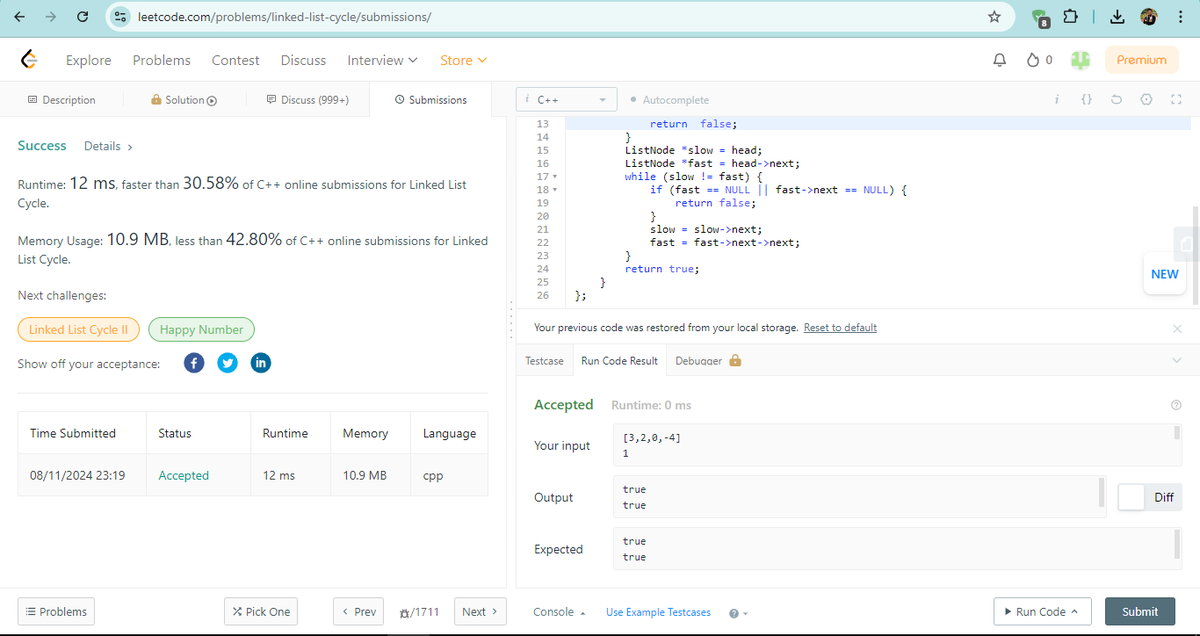Open the Linked List Cycle II challenge
Screen dimensions: 1200x636
click(78, 329)
